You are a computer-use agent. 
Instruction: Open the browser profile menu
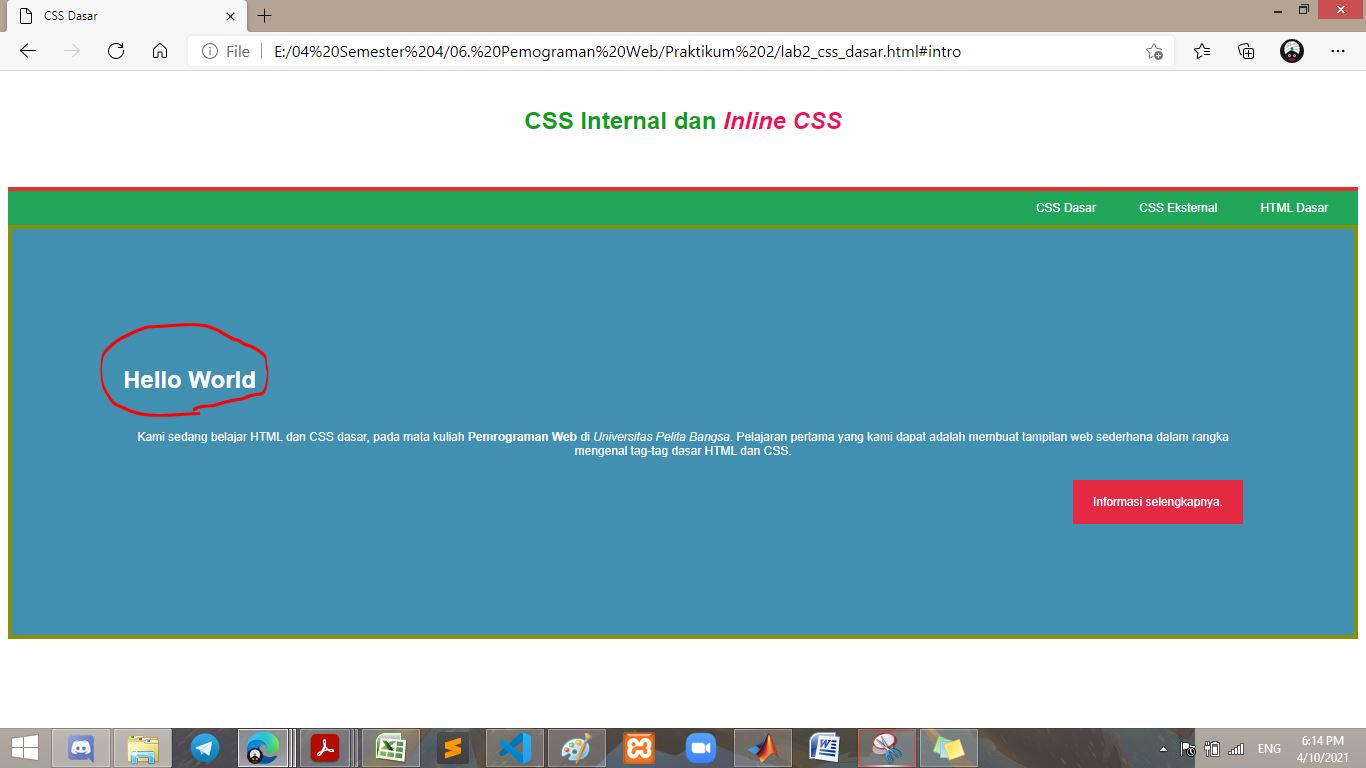click(1291, 51)
